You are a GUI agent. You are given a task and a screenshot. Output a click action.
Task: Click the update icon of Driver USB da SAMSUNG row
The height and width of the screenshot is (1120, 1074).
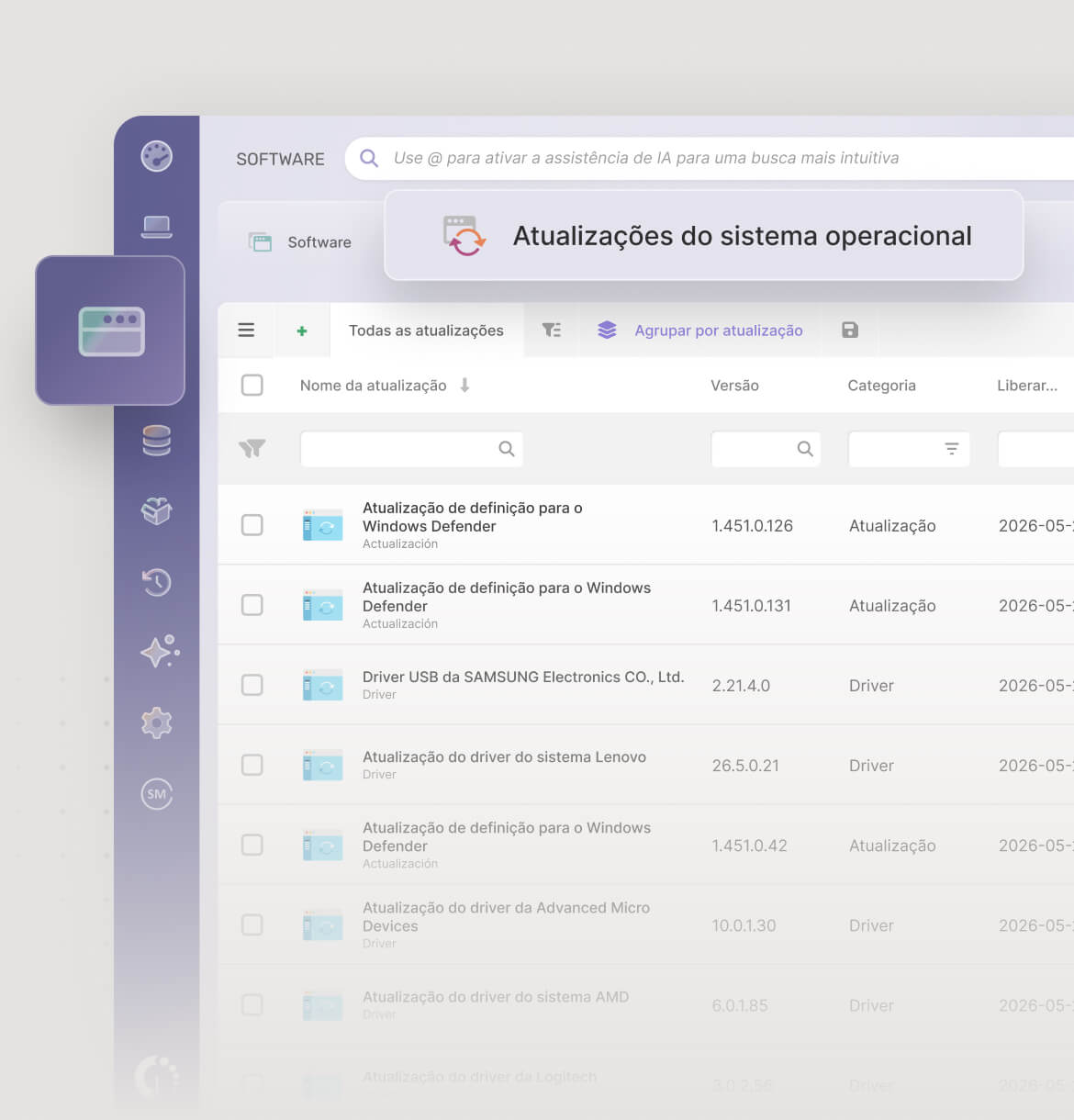[323, 685]
